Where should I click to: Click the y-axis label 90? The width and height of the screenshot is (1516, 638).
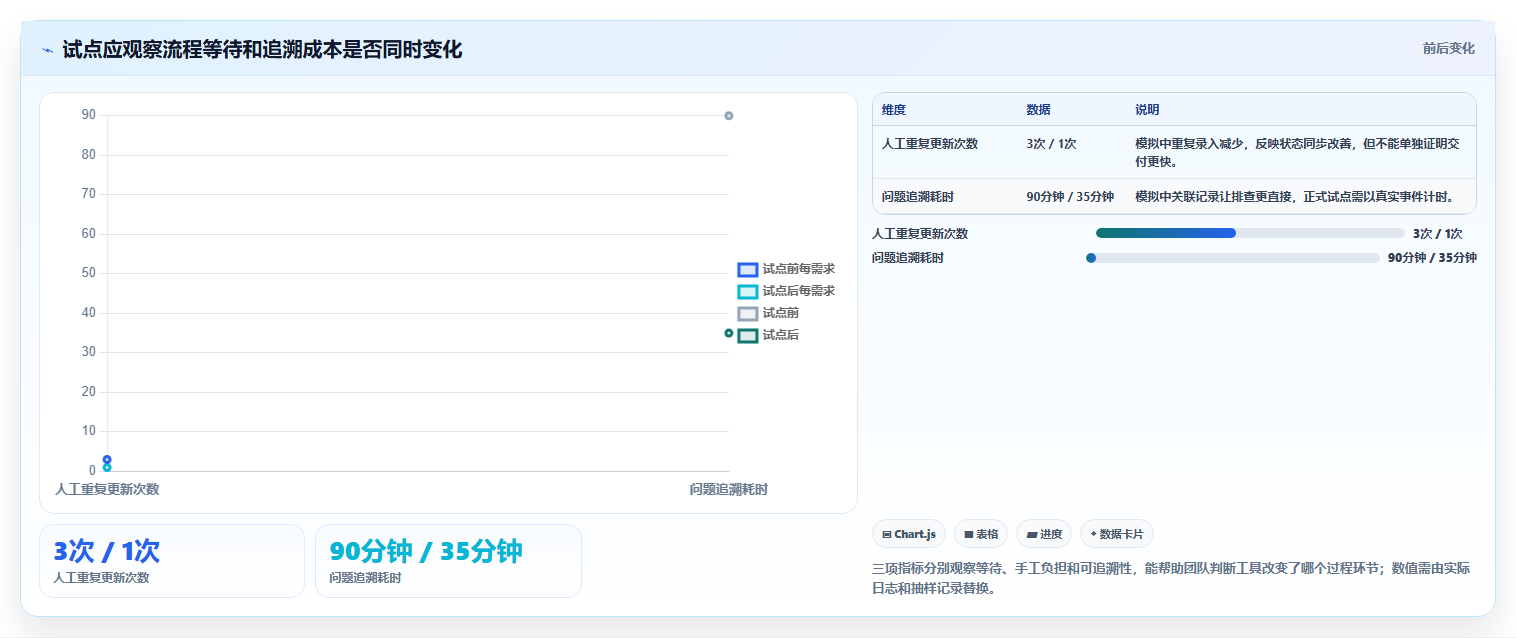point(89,115)
